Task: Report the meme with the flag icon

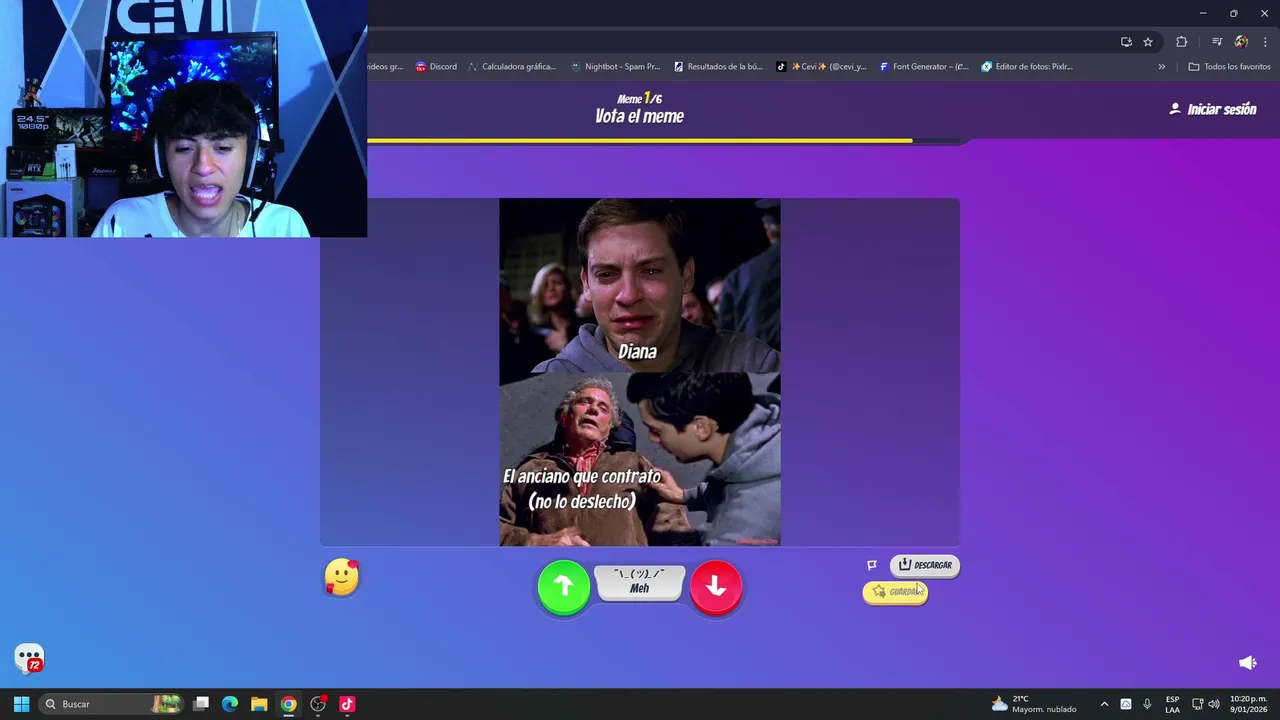Action: pyautogui.click(x=872, y=565)
